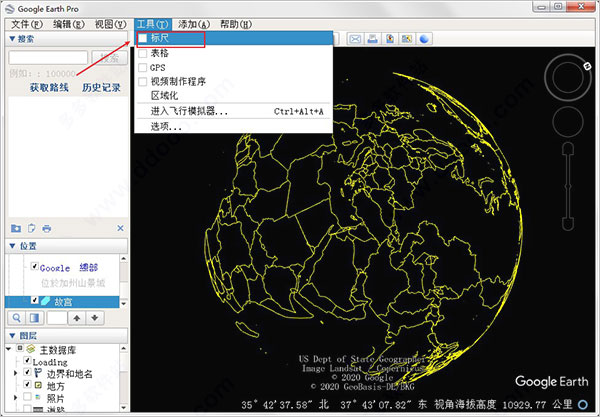Uncheck the 故宫 placemark checkbox

34,300
